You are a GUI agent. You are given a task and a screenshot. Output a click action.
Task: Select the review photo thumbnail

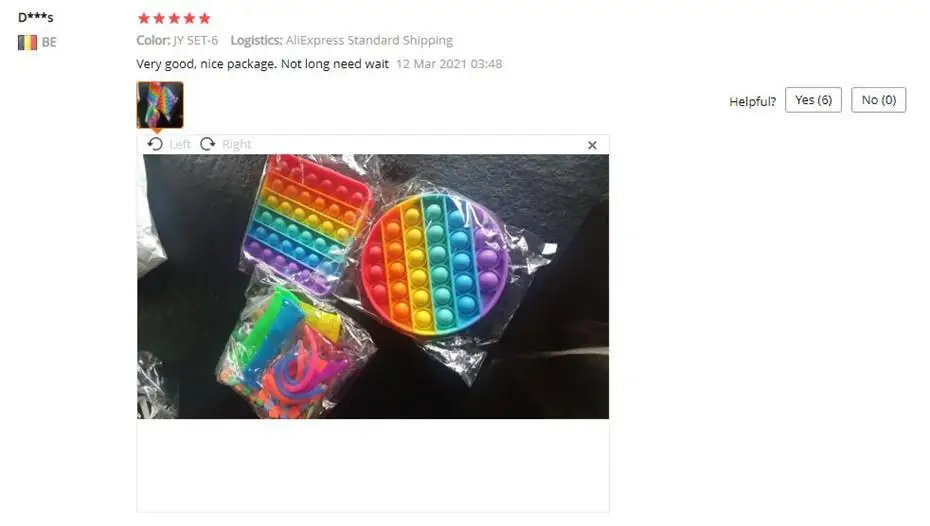(x=160, y=105)
